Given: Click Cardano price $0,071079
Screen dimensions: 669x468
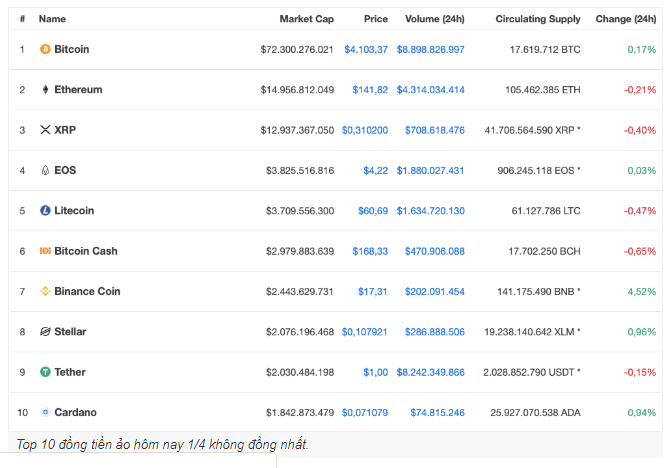Looking at the screenshot, I should (x=365, y=413).
